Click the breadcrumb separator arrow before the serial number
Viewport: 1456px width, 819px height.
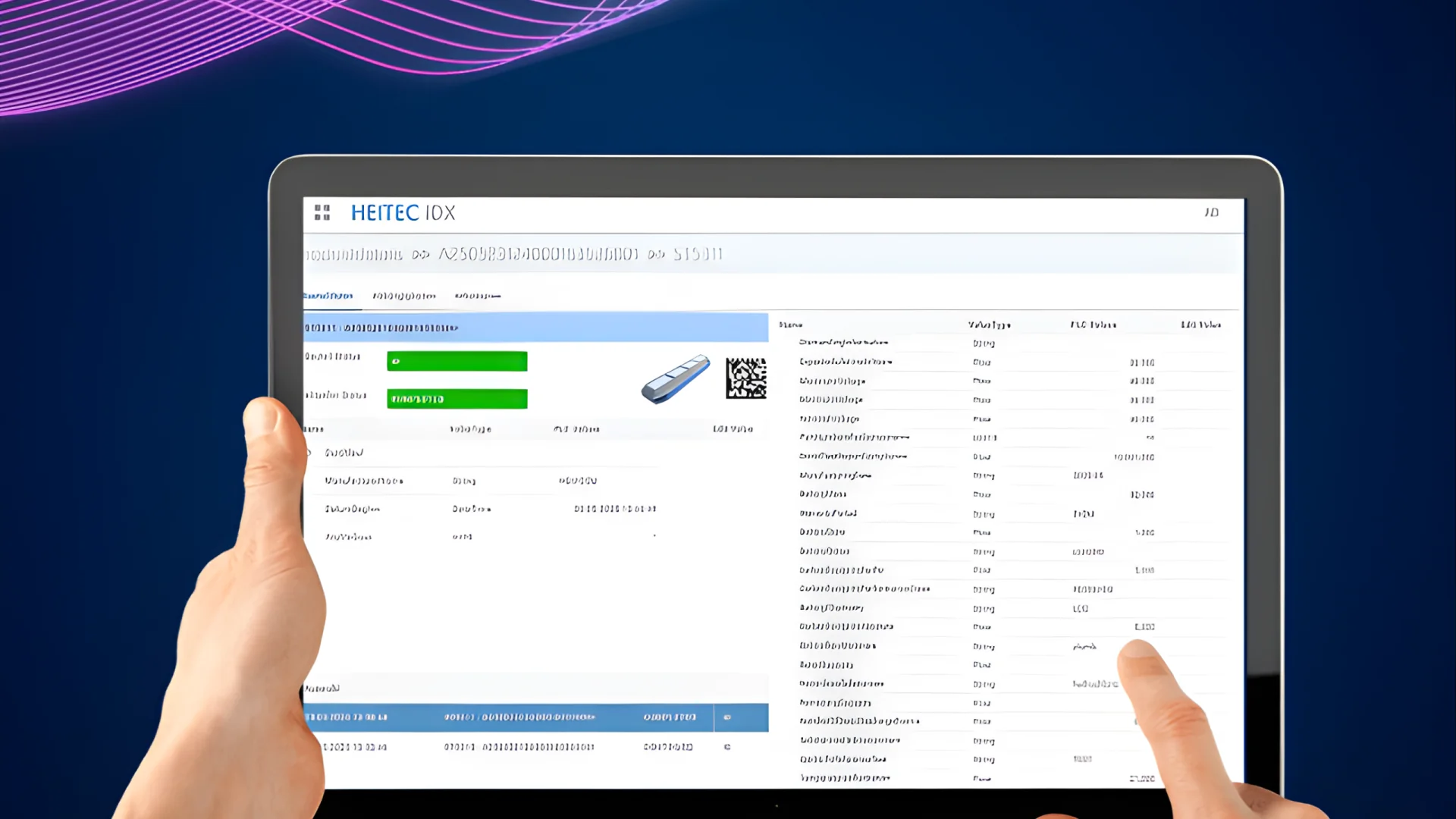[421, 255]
